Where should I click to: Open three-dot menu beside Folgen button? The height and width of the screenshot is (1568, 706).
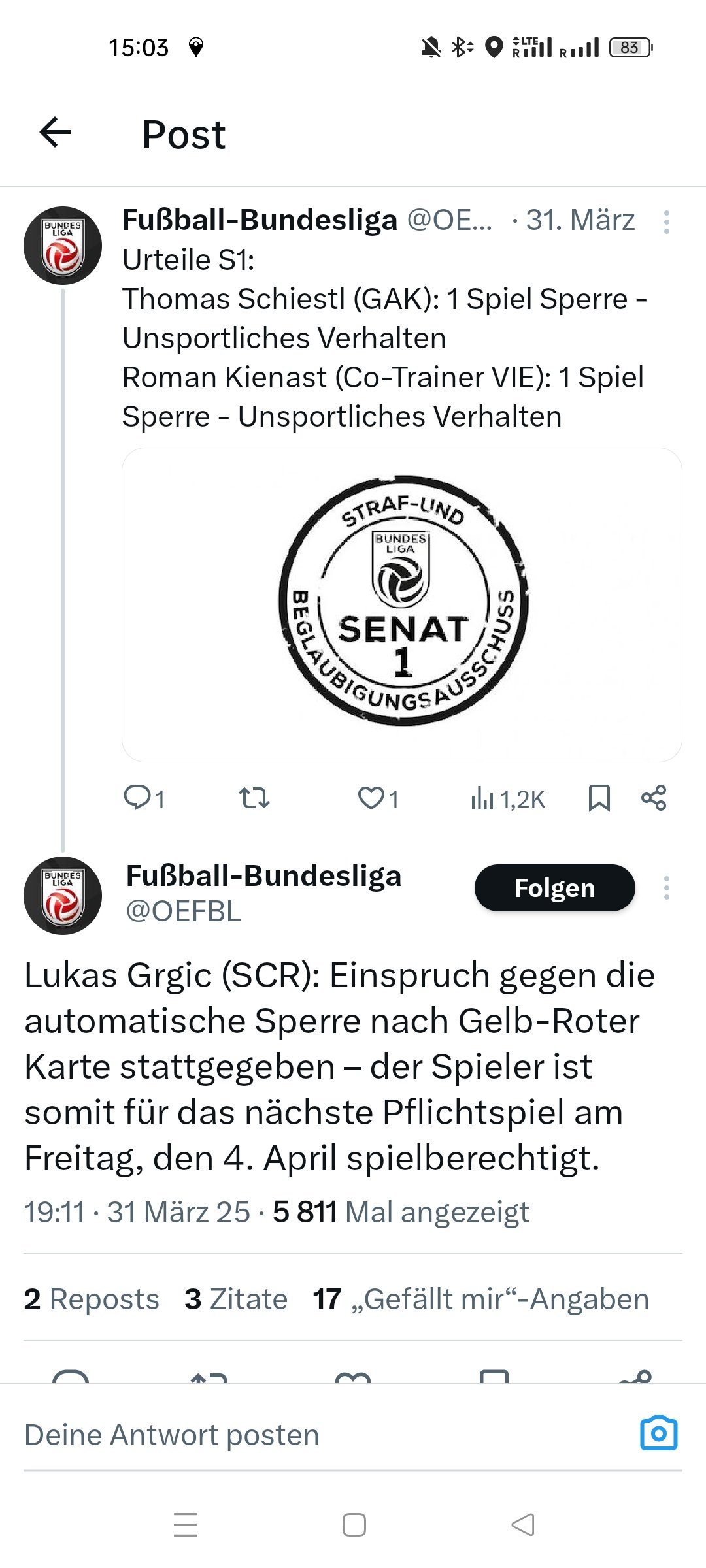tap(666, 888)
